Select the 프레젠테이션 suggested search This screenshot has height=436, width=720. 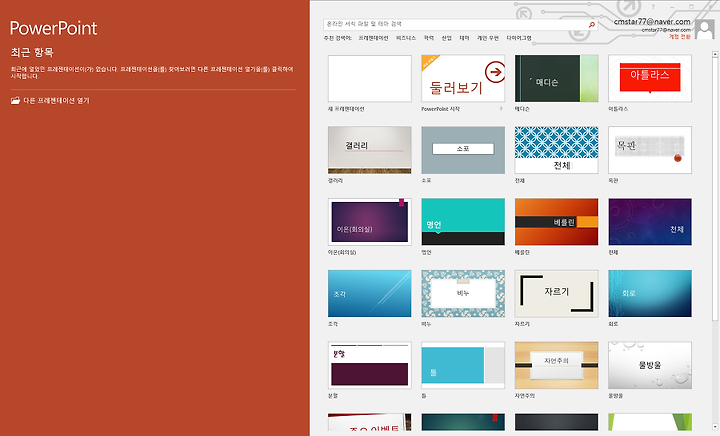pyautogui.click(x=373, y=38)
